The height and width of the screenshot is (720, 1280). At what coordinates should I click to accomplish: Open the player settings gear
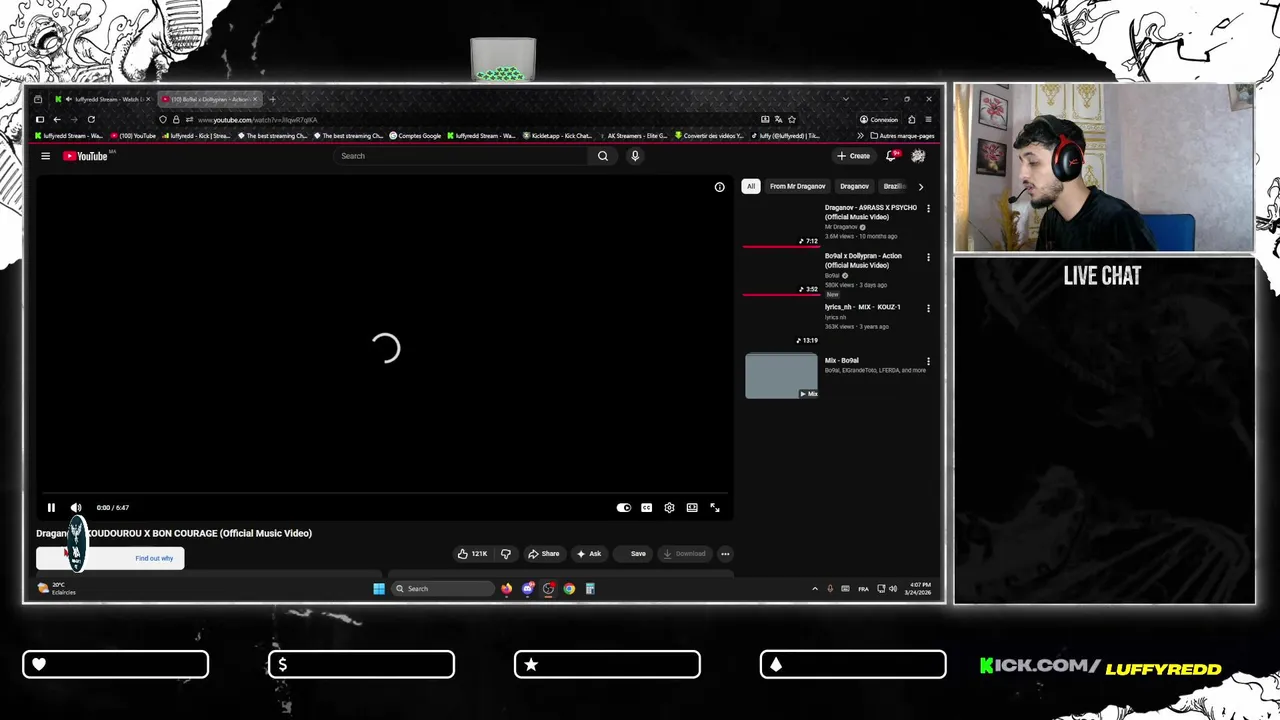[x=669, y=508]
